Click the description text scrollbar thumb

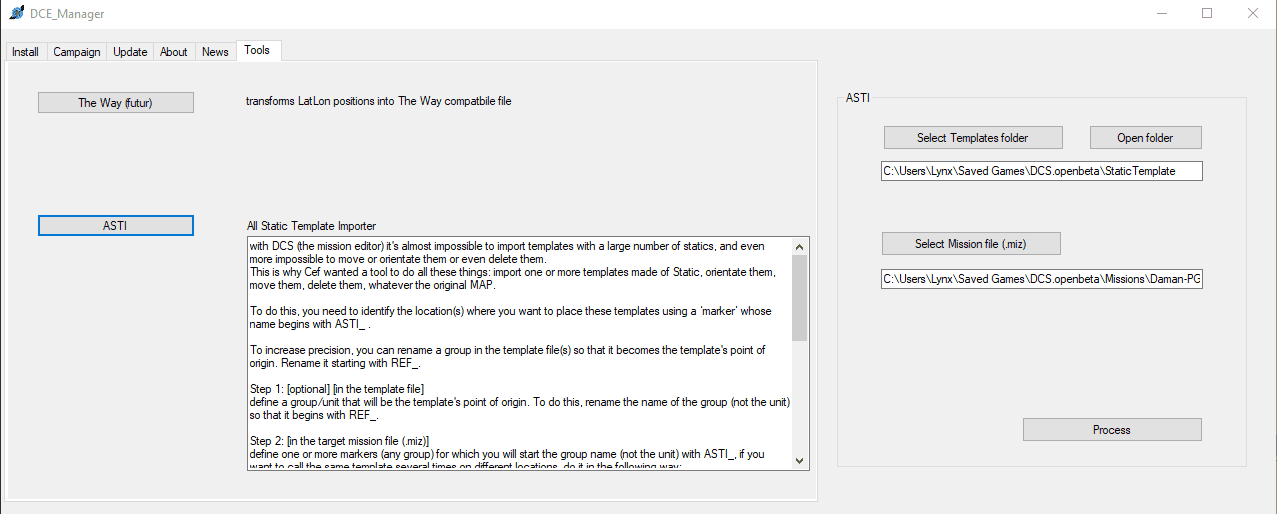point(799,298)
